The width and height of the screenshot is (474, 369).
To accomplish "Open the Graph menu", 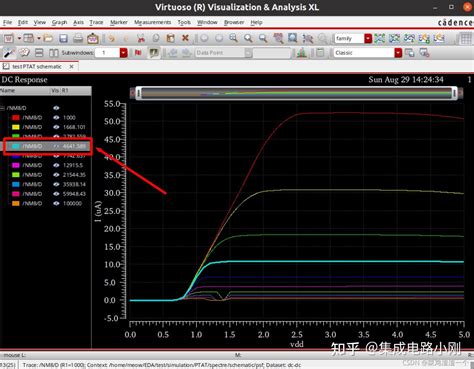I will coord(59,22).
